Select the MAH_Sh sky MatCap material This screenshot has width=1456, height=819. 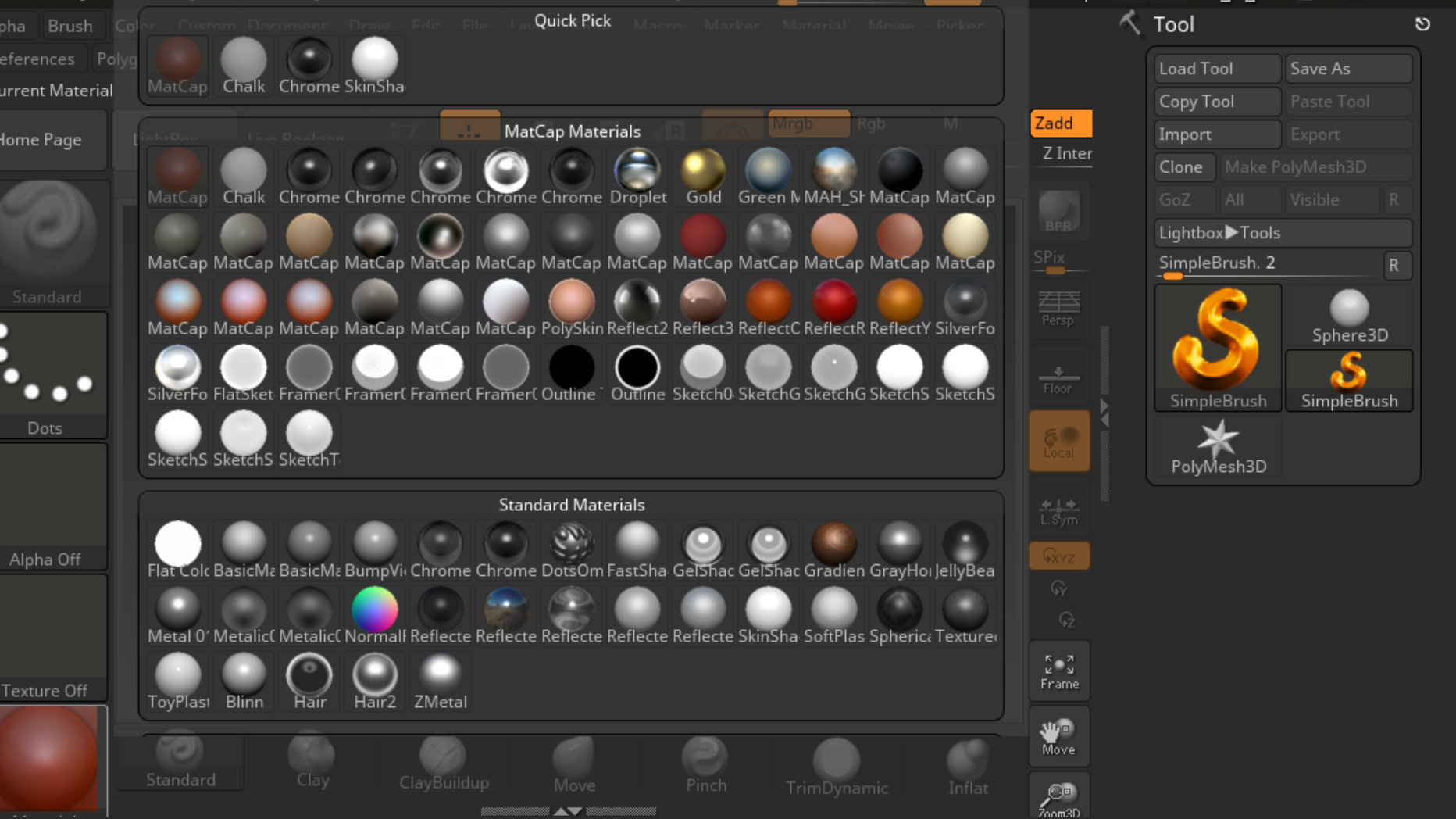coord(834,177)
